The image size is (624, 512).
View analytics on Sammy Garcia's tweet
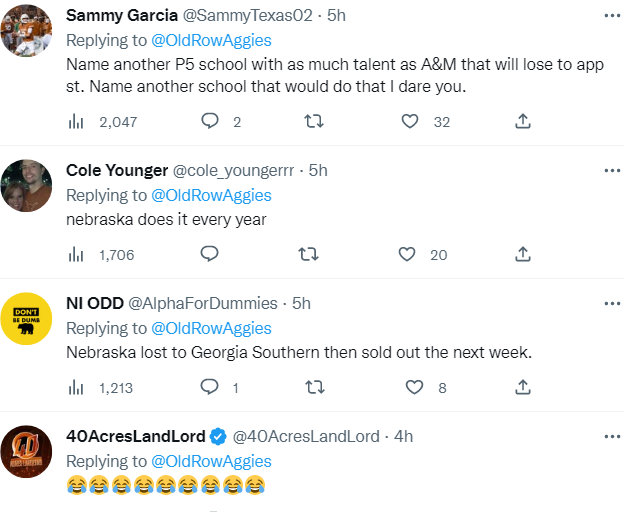[x=75, y=121]
